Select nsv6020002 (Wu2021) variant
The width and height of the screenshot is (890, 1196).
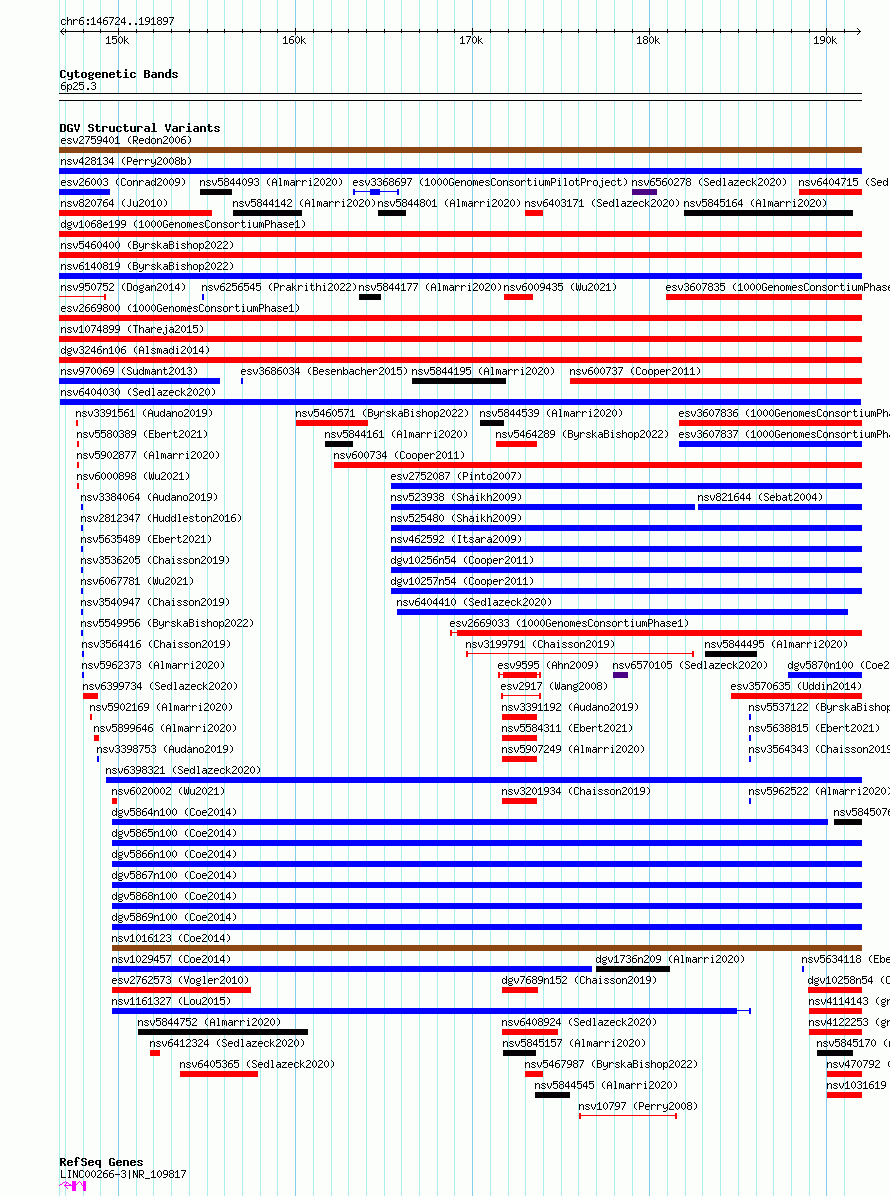pos(168,791)
